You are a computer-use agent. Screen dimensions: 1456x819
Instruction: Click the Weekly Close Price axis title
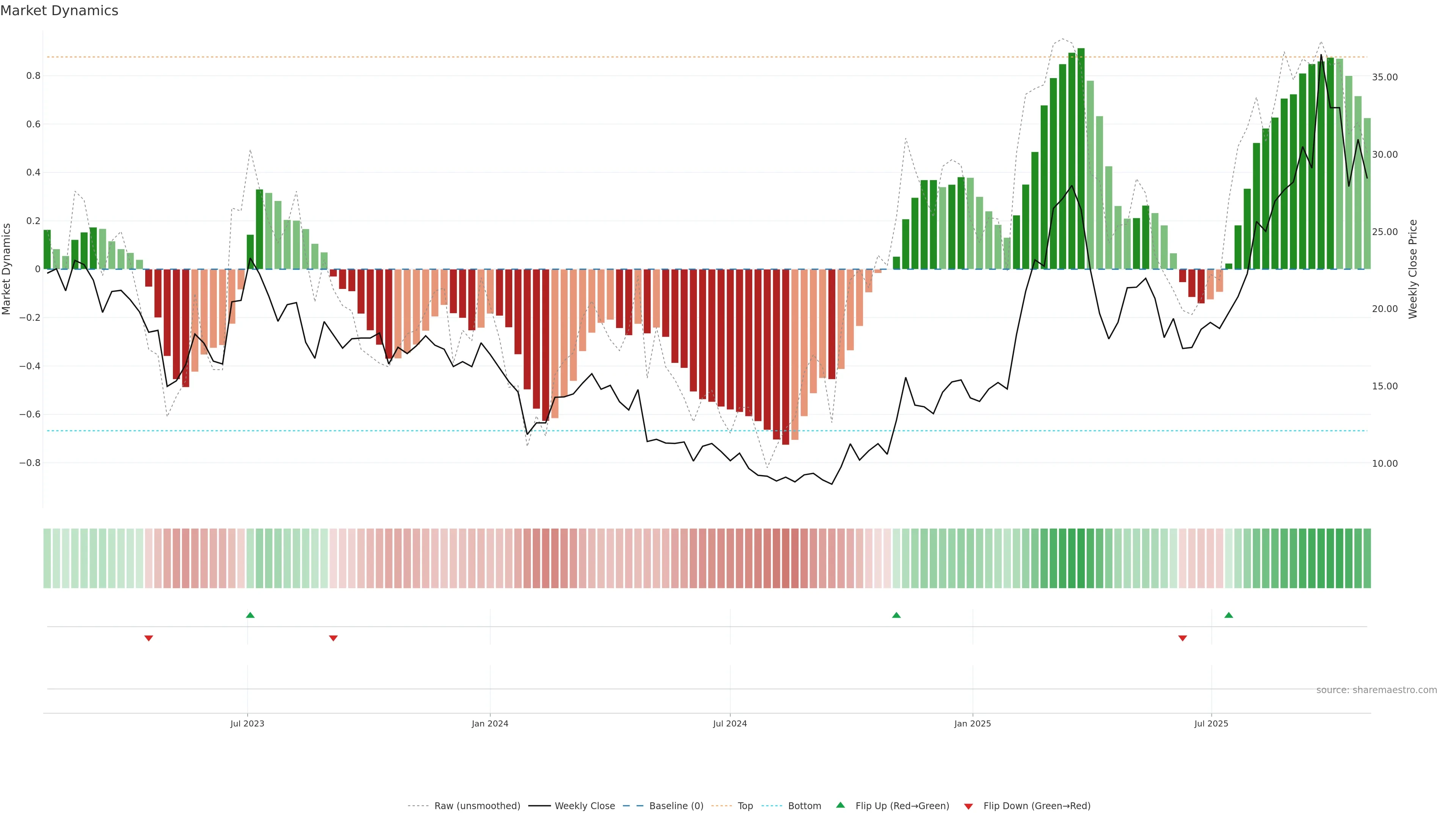point(1413,269)
